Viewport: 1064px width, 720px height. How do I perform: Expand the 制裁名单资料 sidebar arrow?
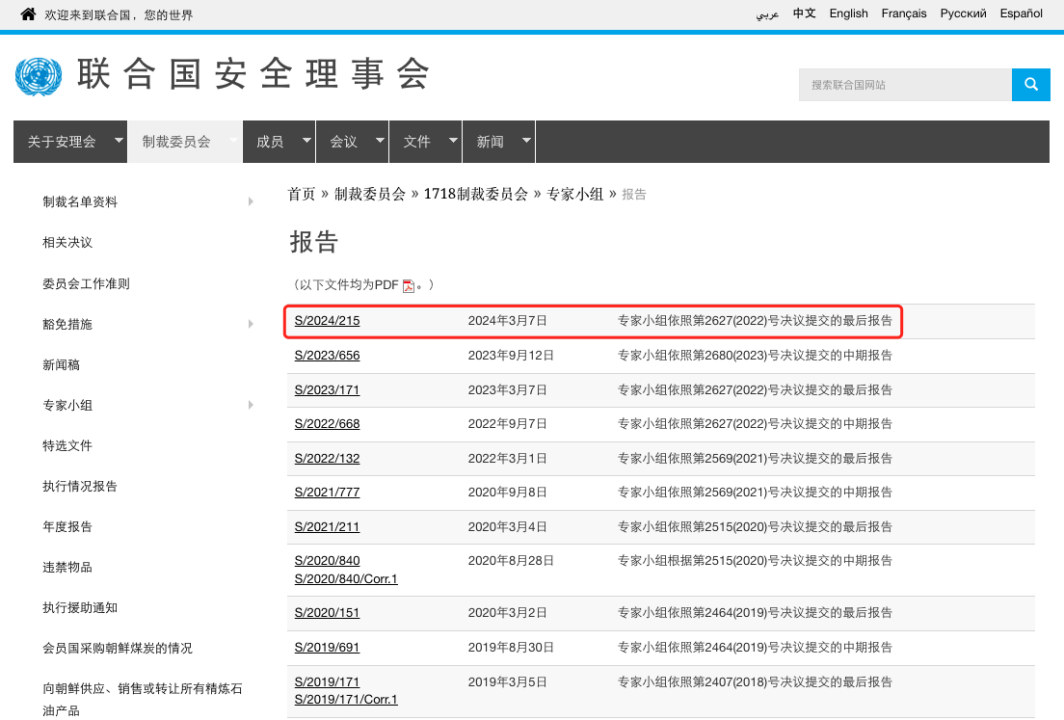tap(250, 202)
